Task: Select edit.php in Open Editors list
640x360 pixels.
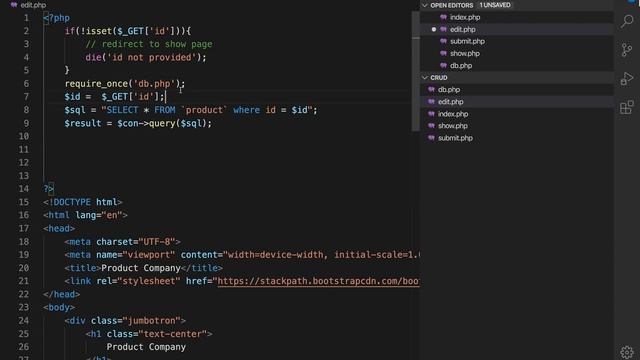Action: 462,29
